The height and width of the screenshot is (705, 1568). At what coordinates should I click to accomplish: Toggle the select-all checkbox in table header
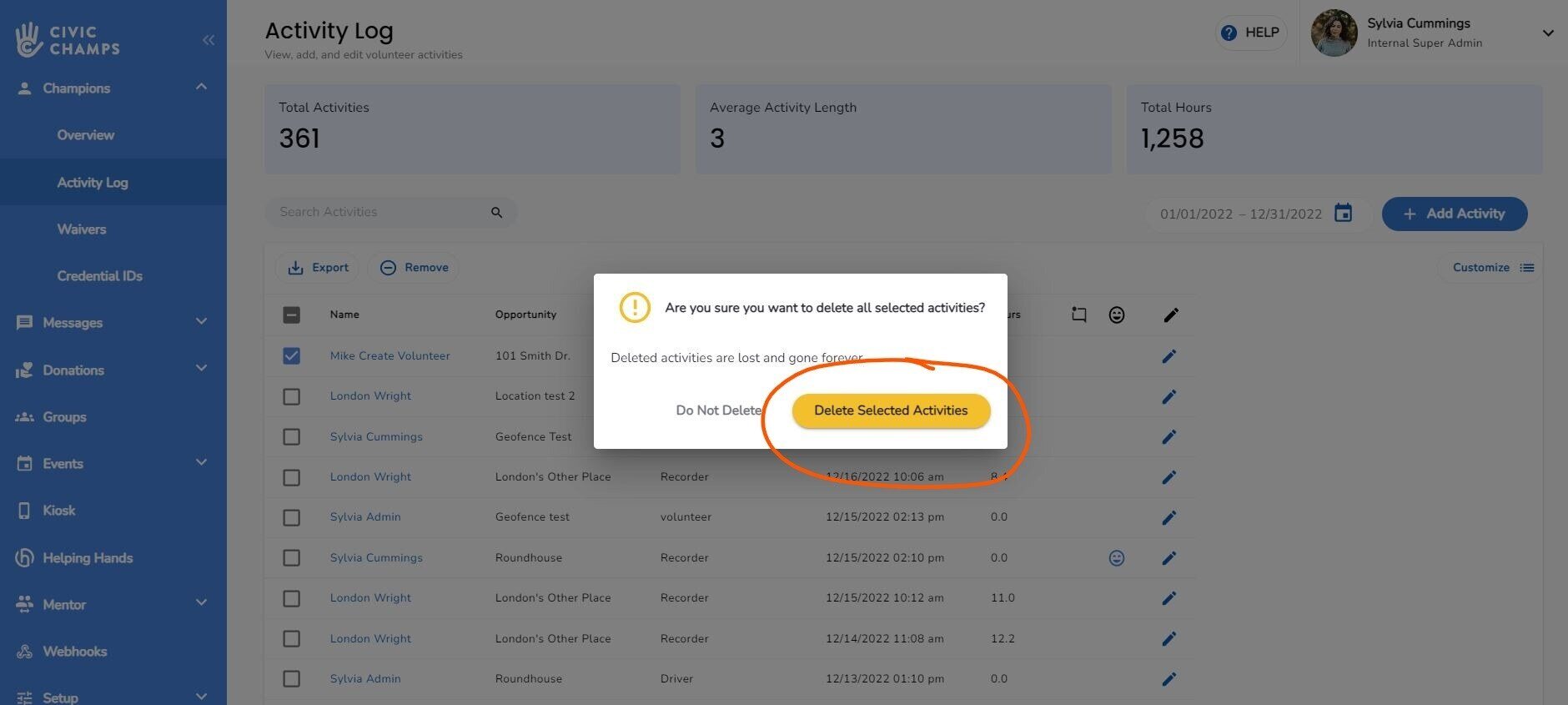(291, 315)
